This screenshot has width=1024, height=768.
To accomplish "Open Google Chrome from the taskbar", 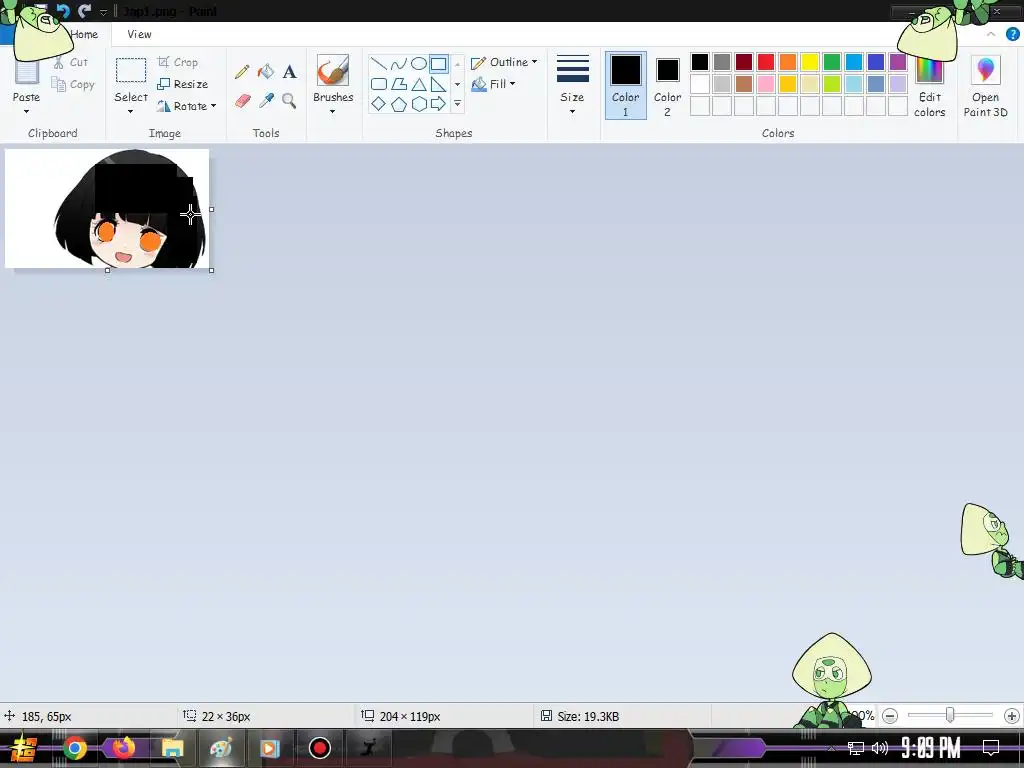I will 74,748.
